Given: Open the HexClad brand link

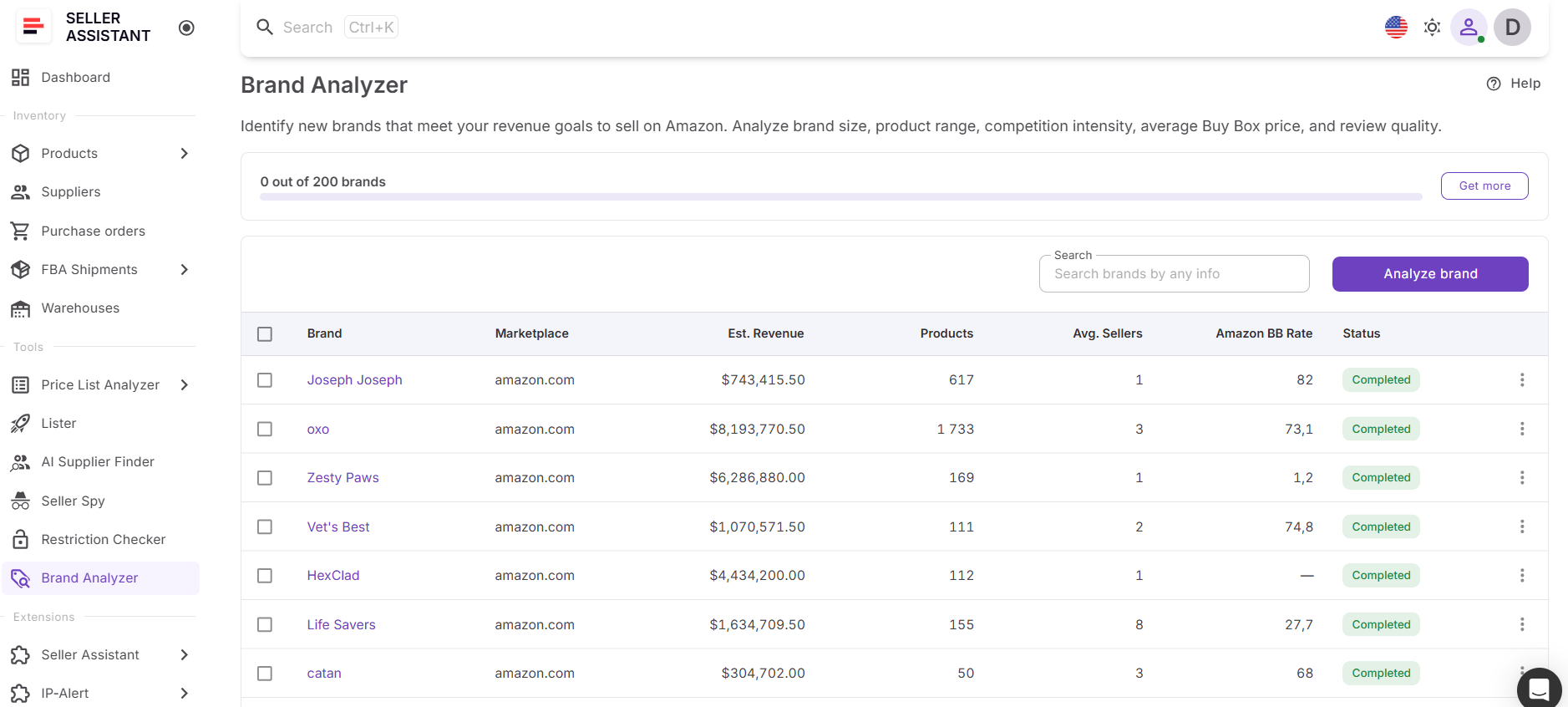Looking at the screenshot, I should coord(333,576).
